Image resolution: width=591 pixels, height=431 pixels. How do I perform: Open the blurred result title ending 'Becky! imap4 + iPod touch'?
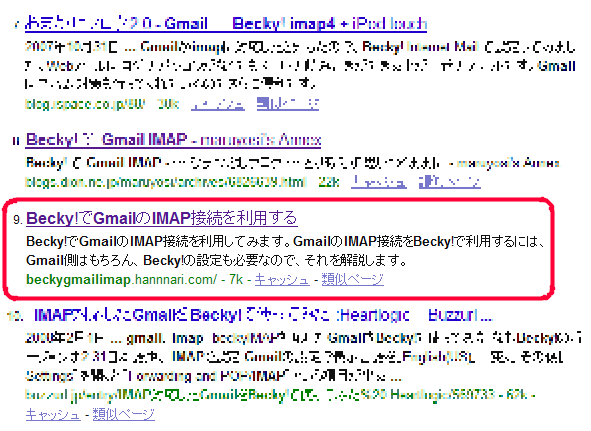226,24
